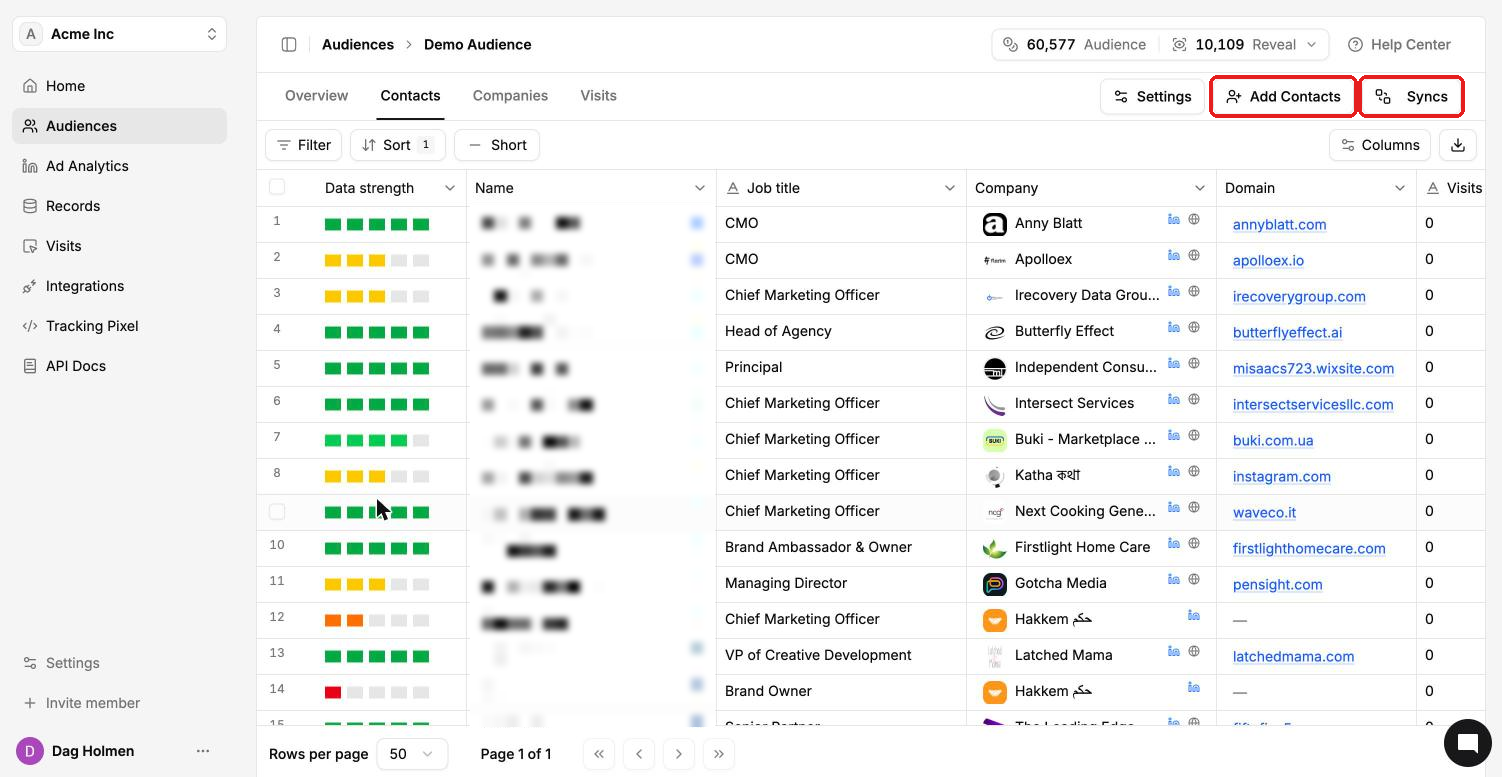Open the Audience and Reveal credits dropdown
Image resolution: width=1502 pixels, height=777 pixels.
pyautogui.click(x=1160, y=44)
